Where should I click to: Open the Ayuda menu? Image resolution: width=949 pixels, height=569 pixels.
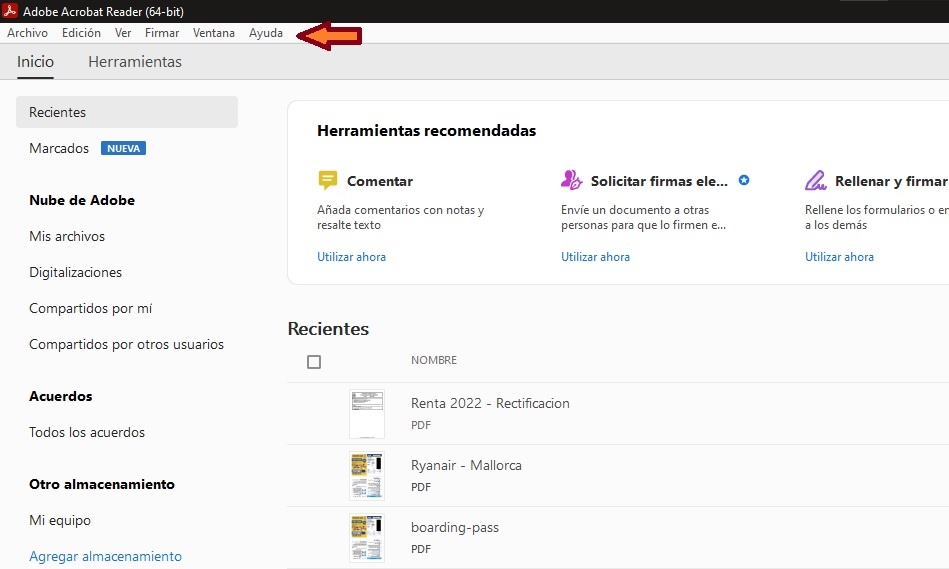(266, 33)
